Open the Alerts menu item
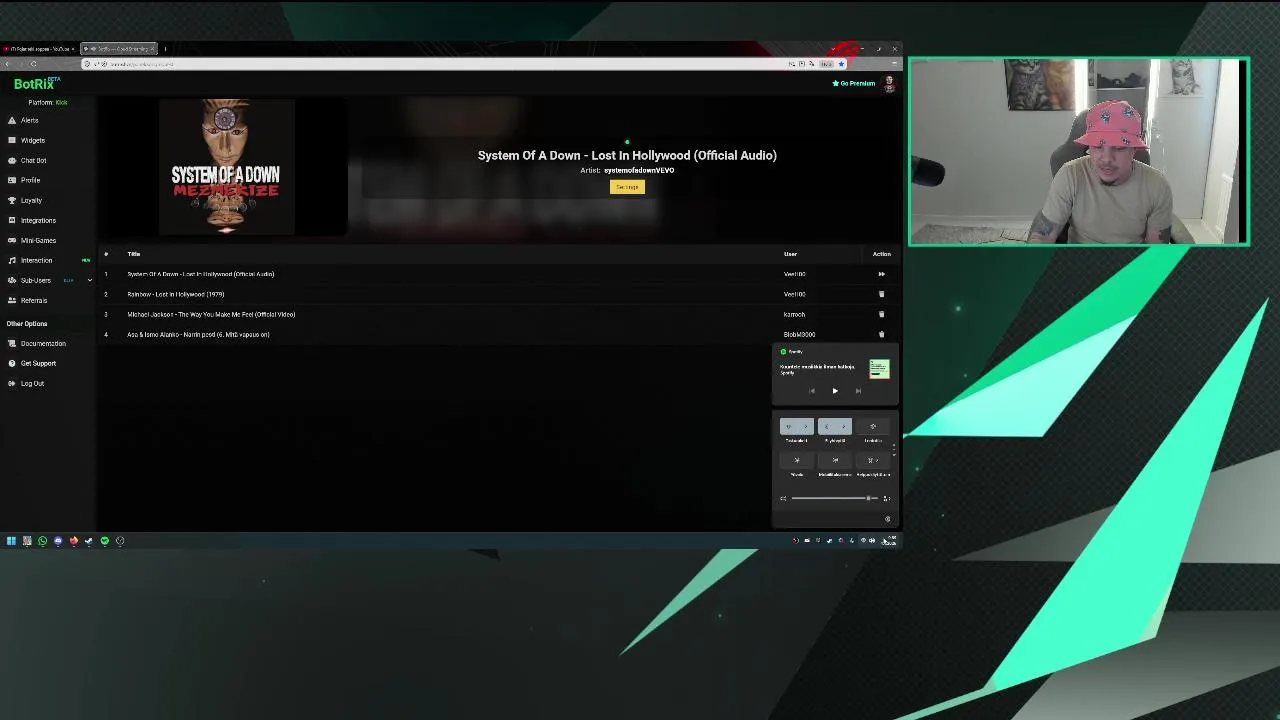Viewport: 1280px width, 720px height. point(30,120)
